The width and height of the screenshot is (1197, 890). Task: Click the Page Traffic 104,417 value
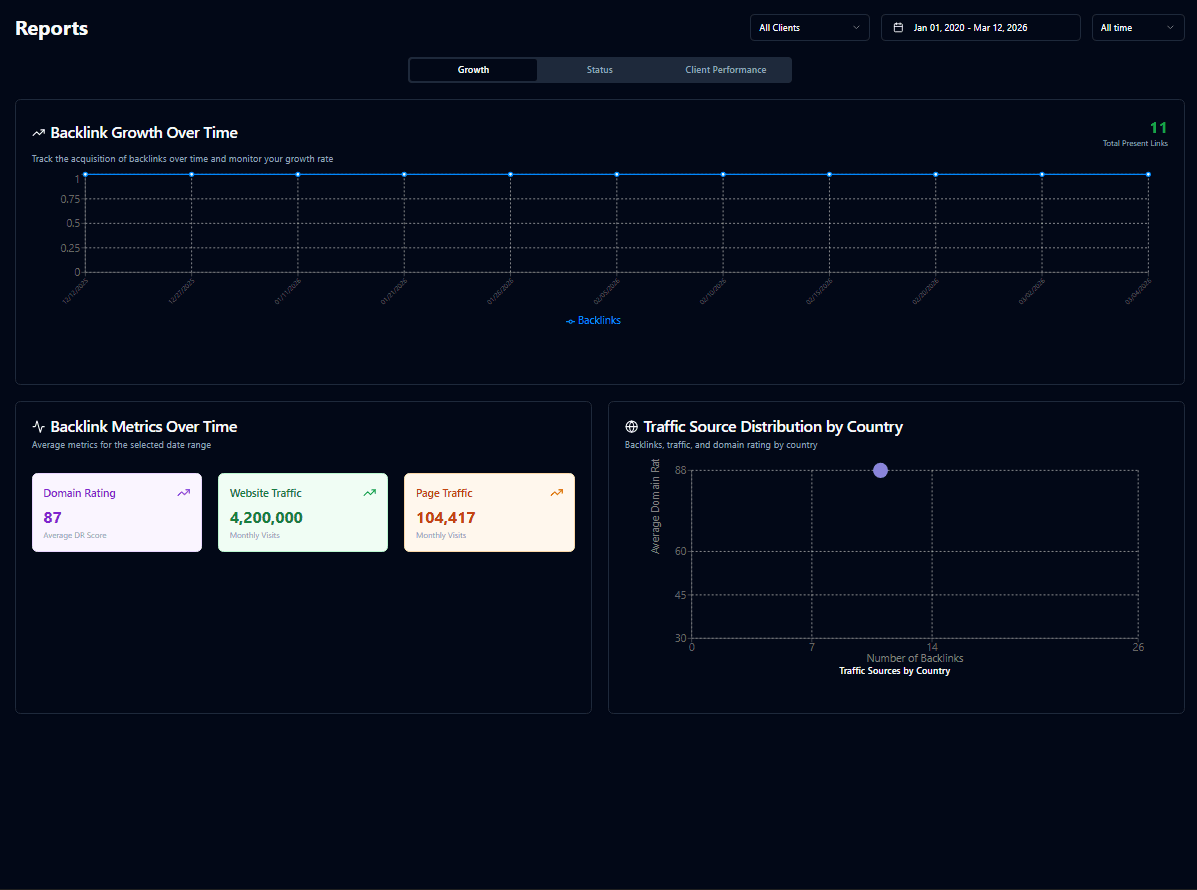click(x=446, y=518)
